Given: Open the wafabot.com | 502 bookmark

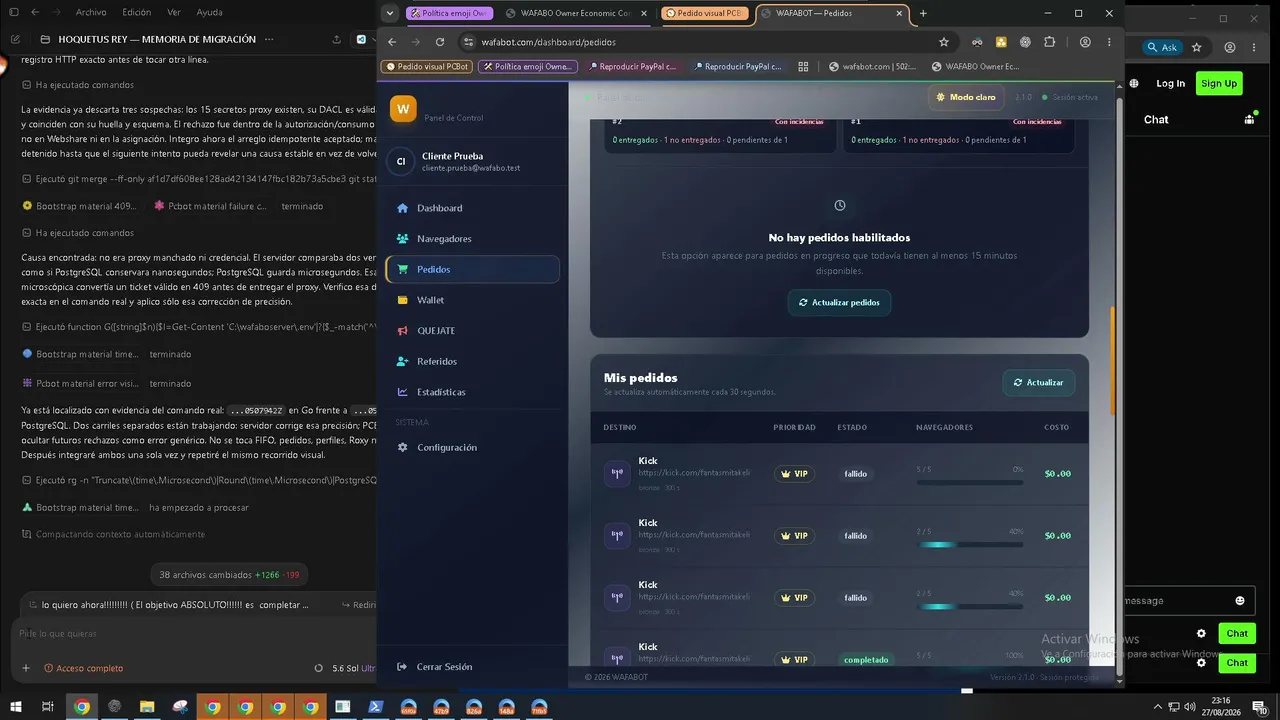Looking at the screenshot, I should 872,67.
